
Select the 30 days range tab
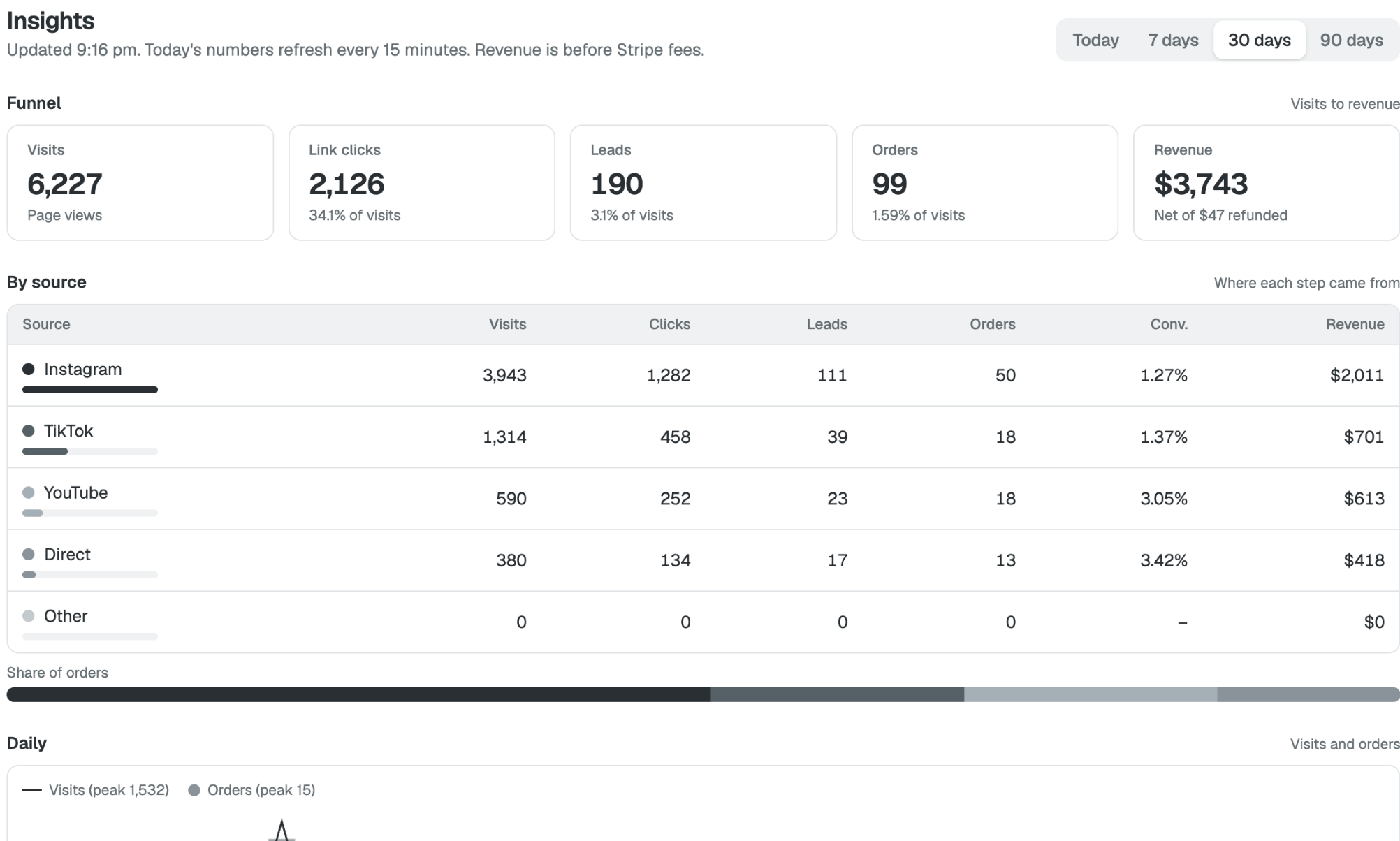(1259, 41)
